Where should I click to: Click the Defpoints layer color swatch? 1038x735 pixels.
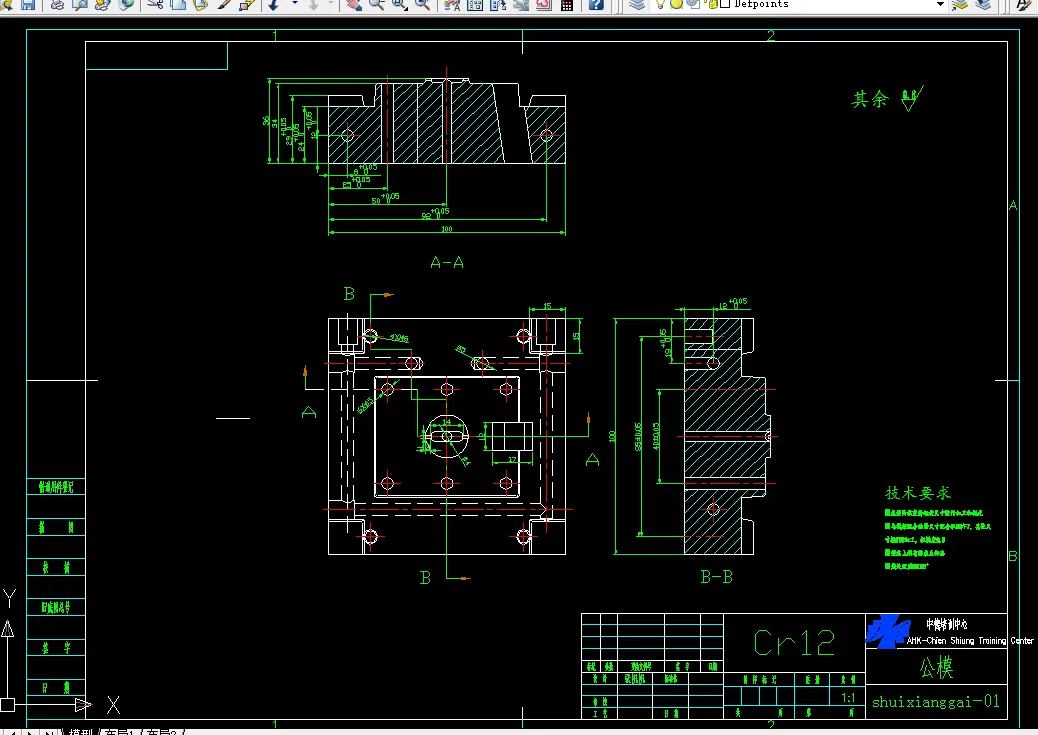click(x=724, y=4)
